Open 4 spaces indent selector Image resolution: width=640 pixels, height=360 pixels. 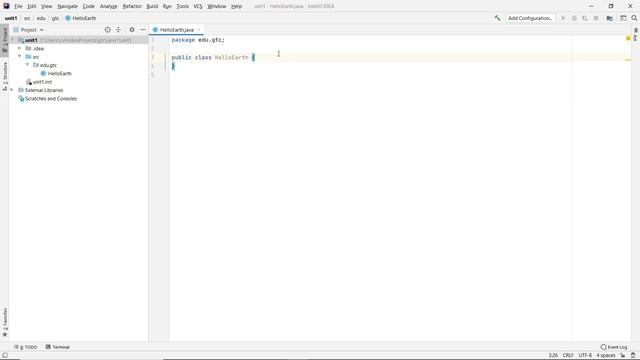pyautogui.click(x=606, y=355)
